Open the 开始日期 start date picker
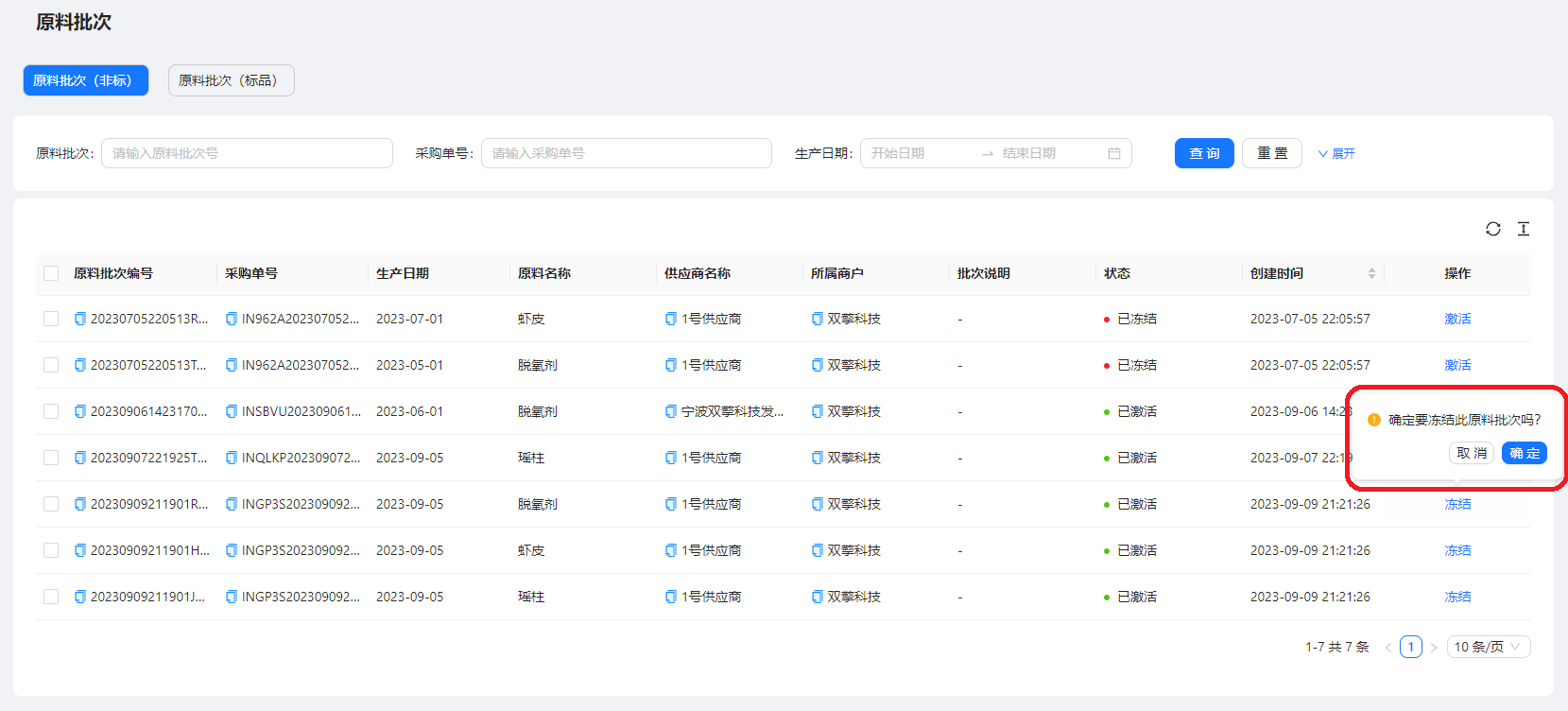Screen dimensions: 1568x711 (x=919, y=153)
